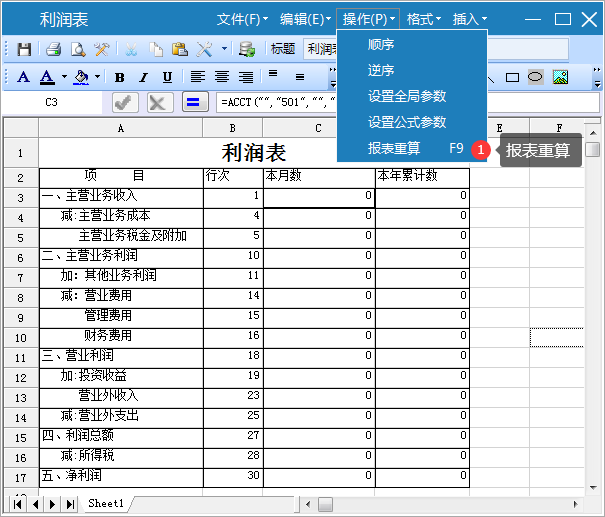Choose 逆序 from the menu
This screenshot has height=517, width=605.
[412, 71]
